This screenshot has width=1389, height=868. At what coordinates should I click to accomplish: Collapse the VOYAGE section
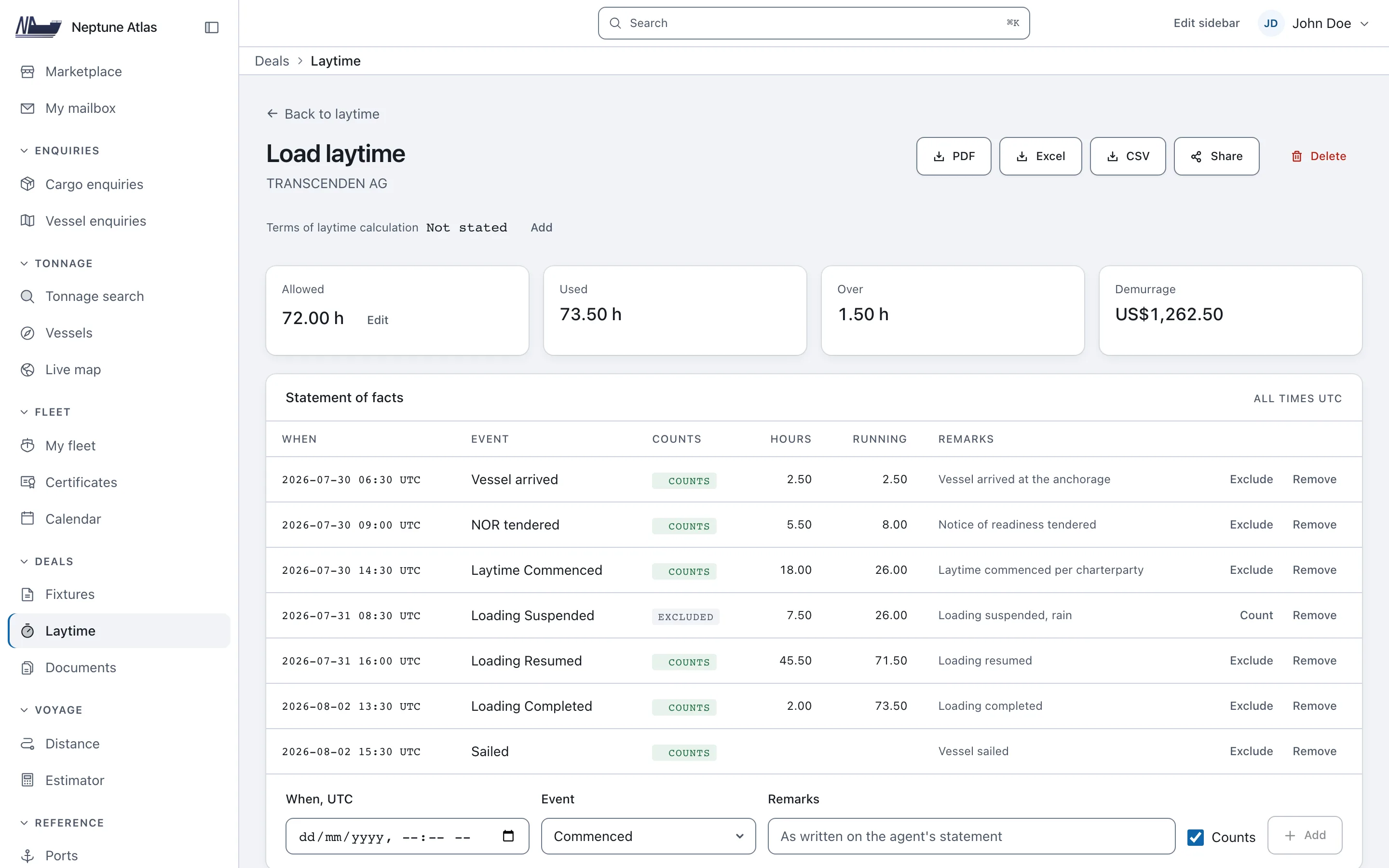coord(52,710)
